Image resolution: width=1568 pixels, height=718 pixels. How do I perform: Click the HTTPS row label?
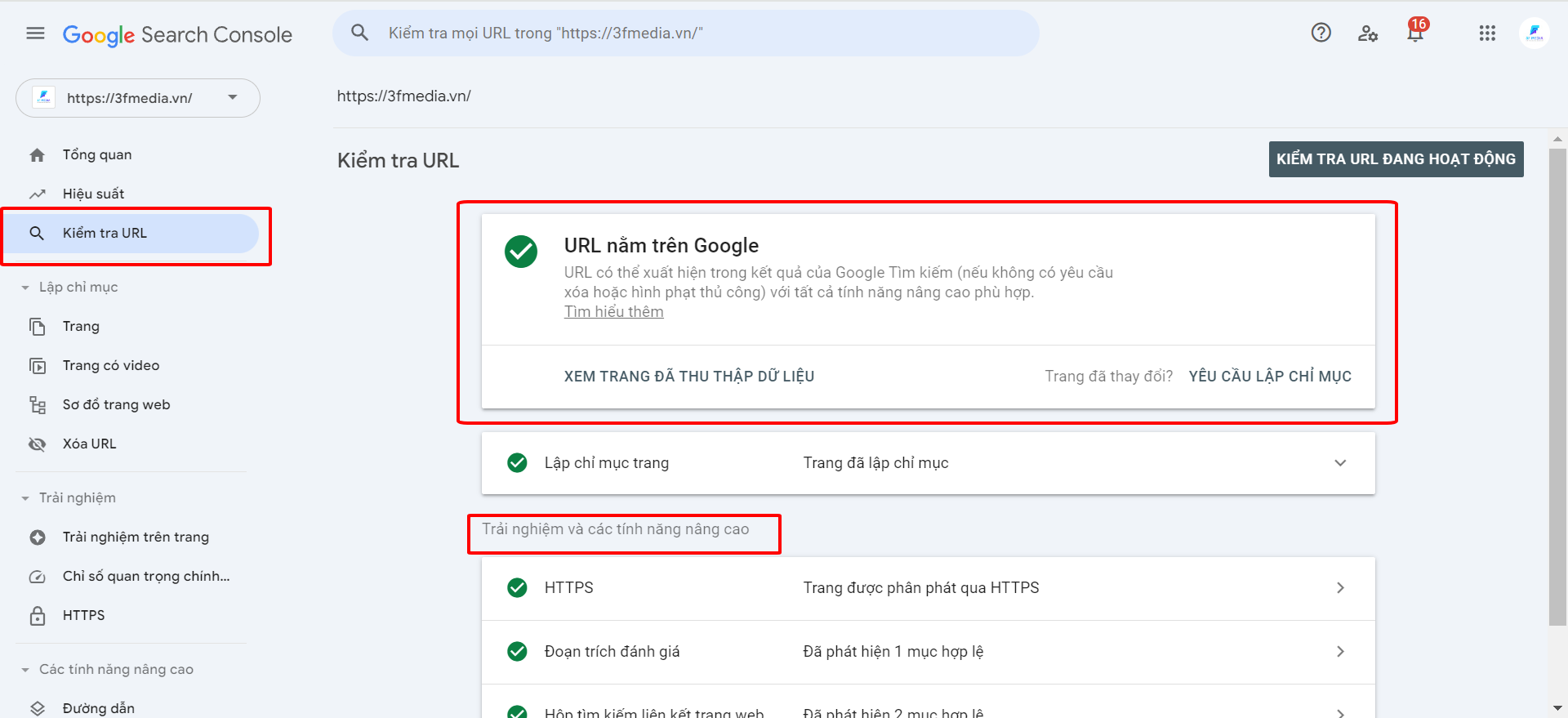click(569, 588)
